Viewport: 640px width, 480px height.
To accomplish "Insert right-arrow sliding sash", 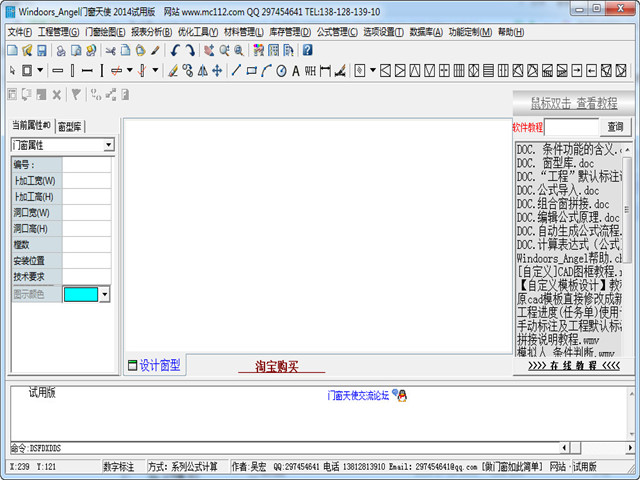I will click(x=577, y=71).
